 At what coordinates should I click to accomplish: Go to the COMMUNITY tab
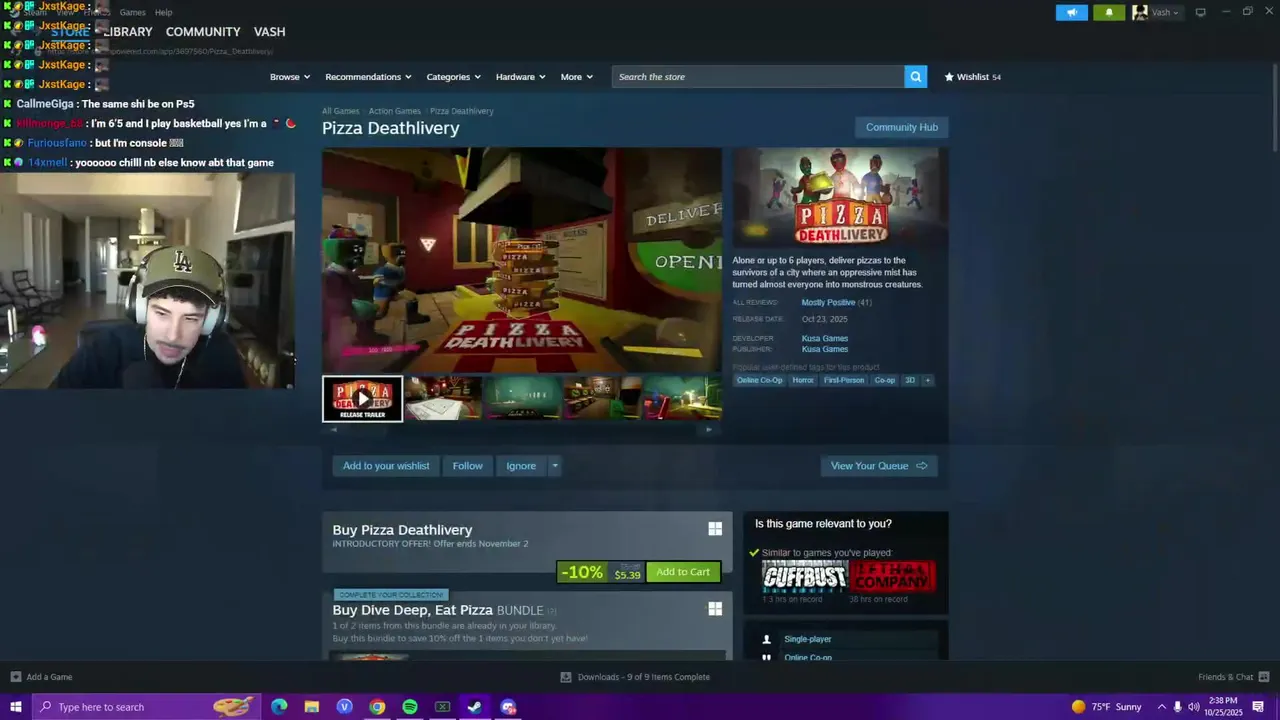(203, 32)
